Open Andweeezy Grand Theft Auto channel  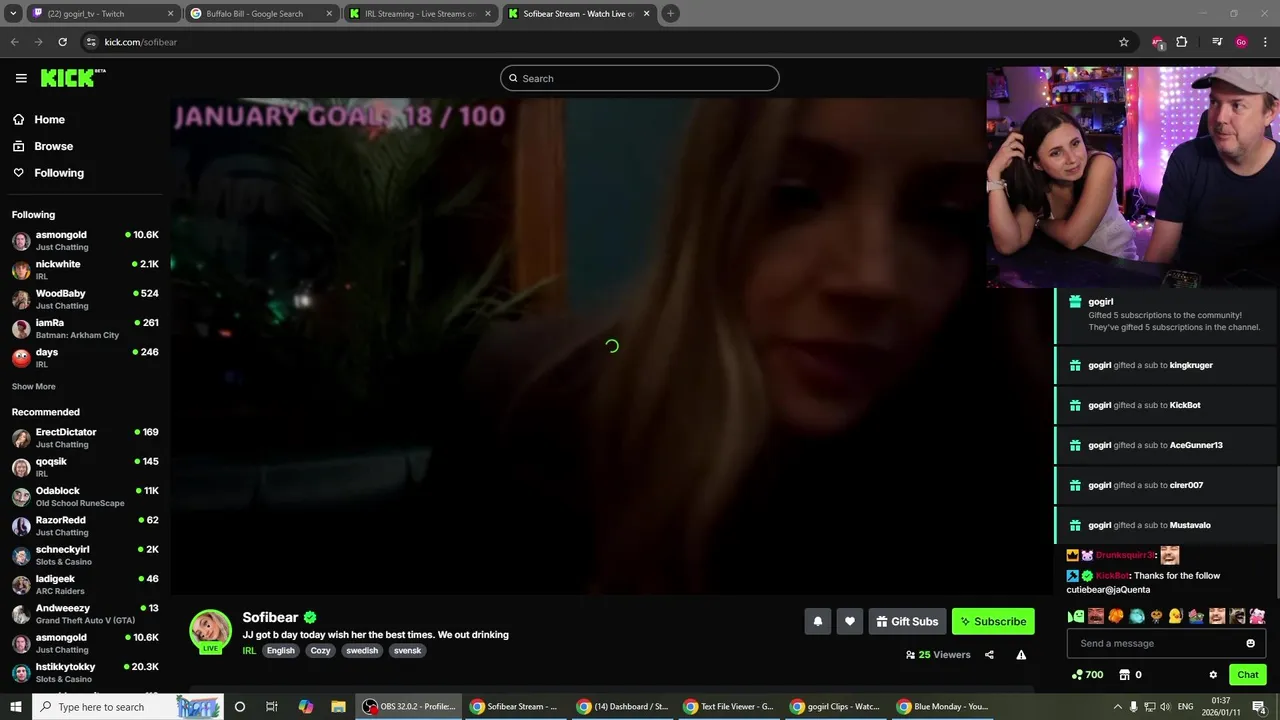click(x=85, y=614)
